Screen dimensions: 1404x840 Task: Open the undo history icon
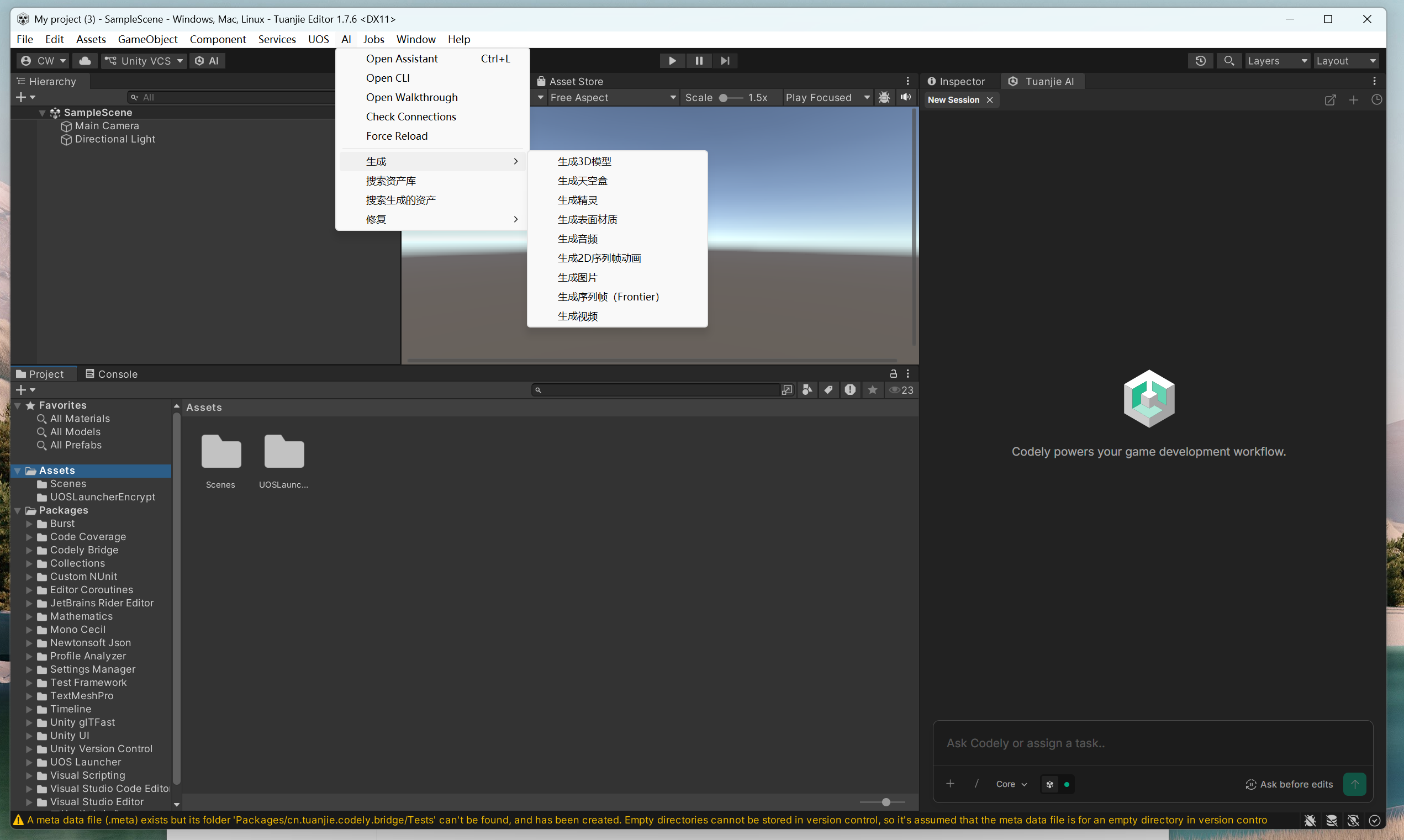coord(1200,61)
